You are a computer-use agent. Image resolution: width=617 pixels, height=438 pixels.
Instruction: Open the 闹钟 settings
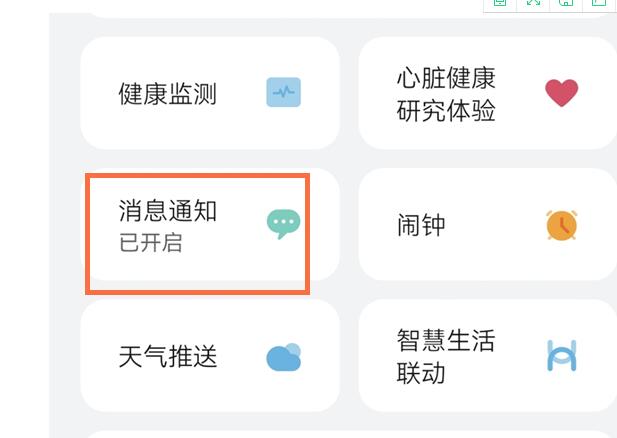[x=421, y=225]
